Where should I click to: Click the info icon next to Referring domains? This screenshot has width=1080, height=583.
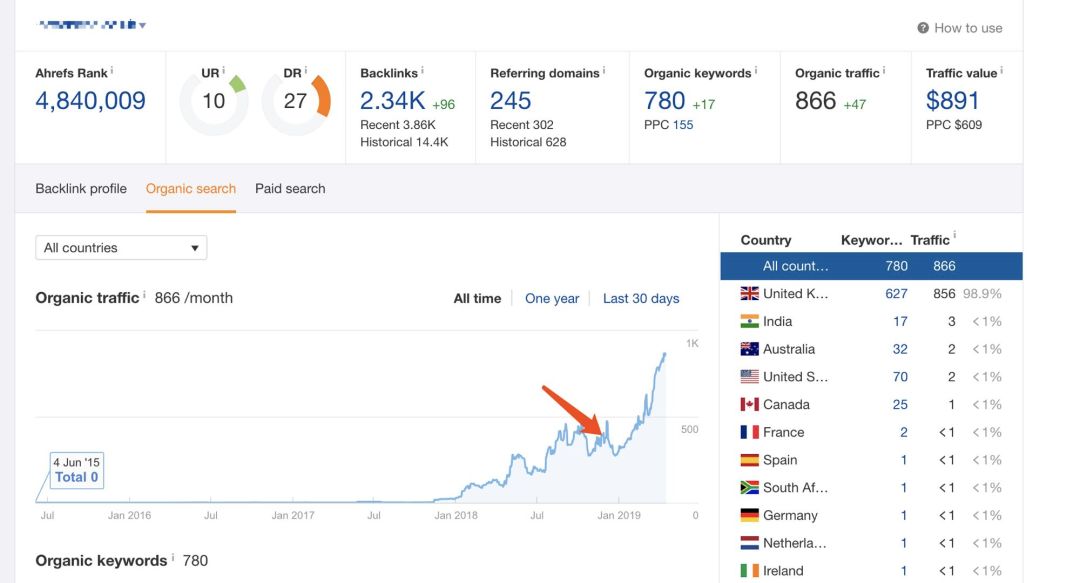(604, 70)
